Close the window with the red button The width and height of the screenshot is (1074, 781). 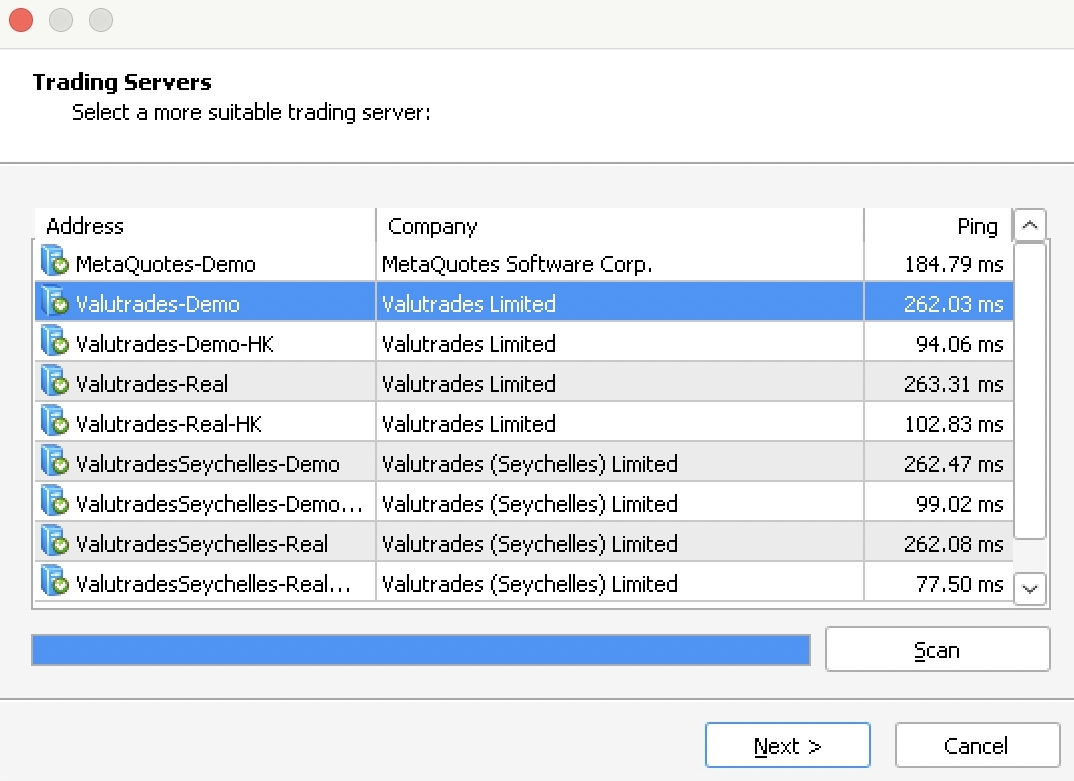coord(20,19)
